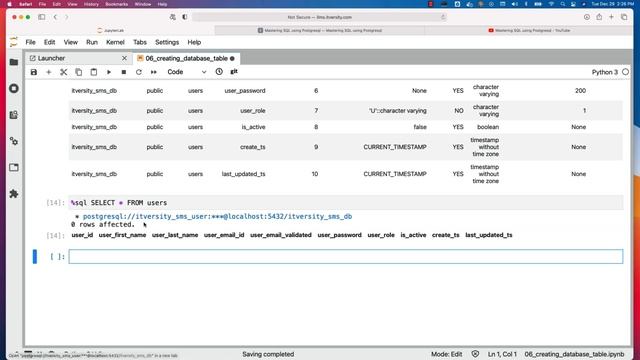Click Ln 1, Col 1 in status bar
Viewport: 640px width, 360px height.
(x=502, y=354)
